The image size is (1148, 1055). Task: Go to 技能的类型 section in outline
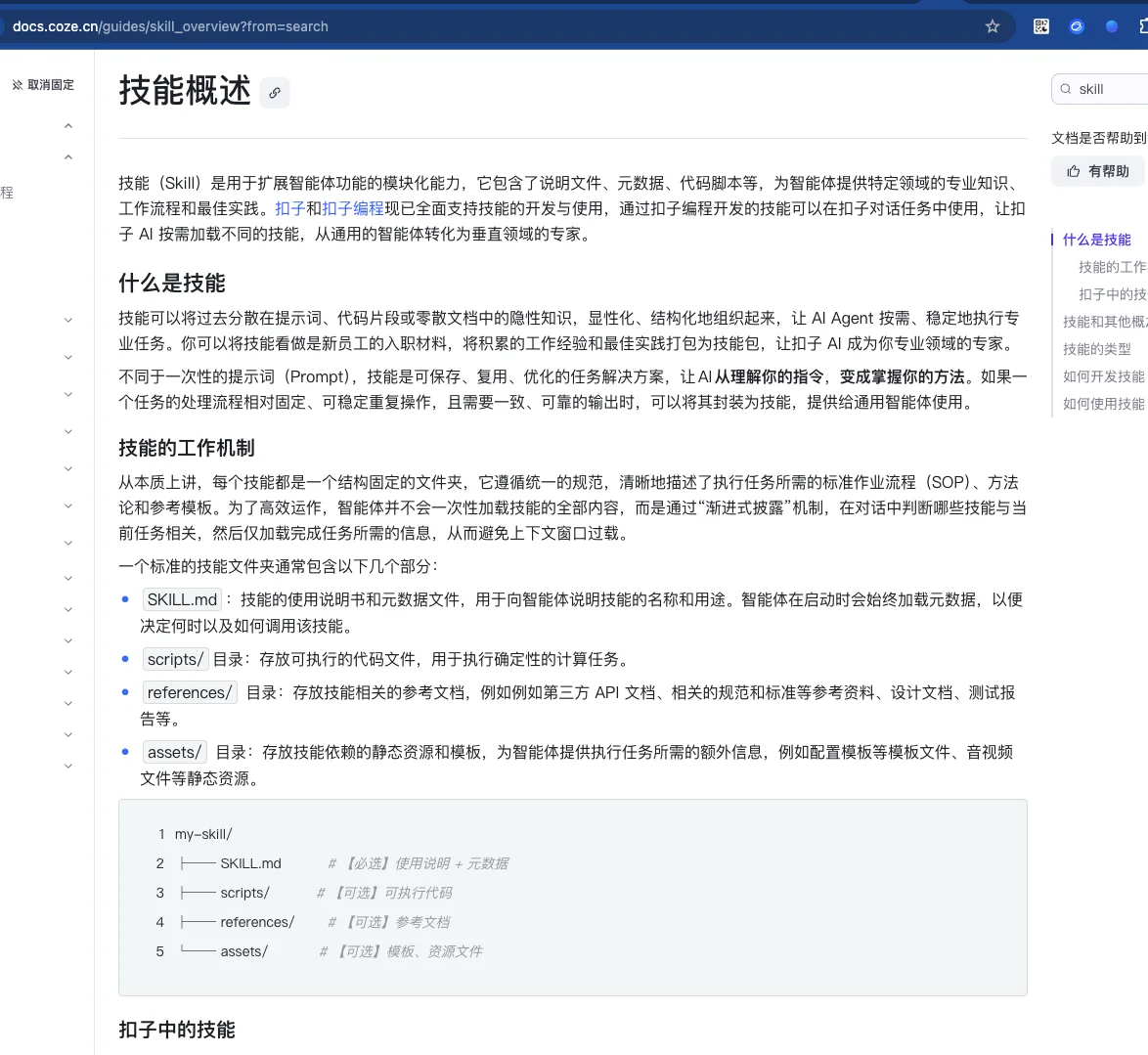[1097, 349]
